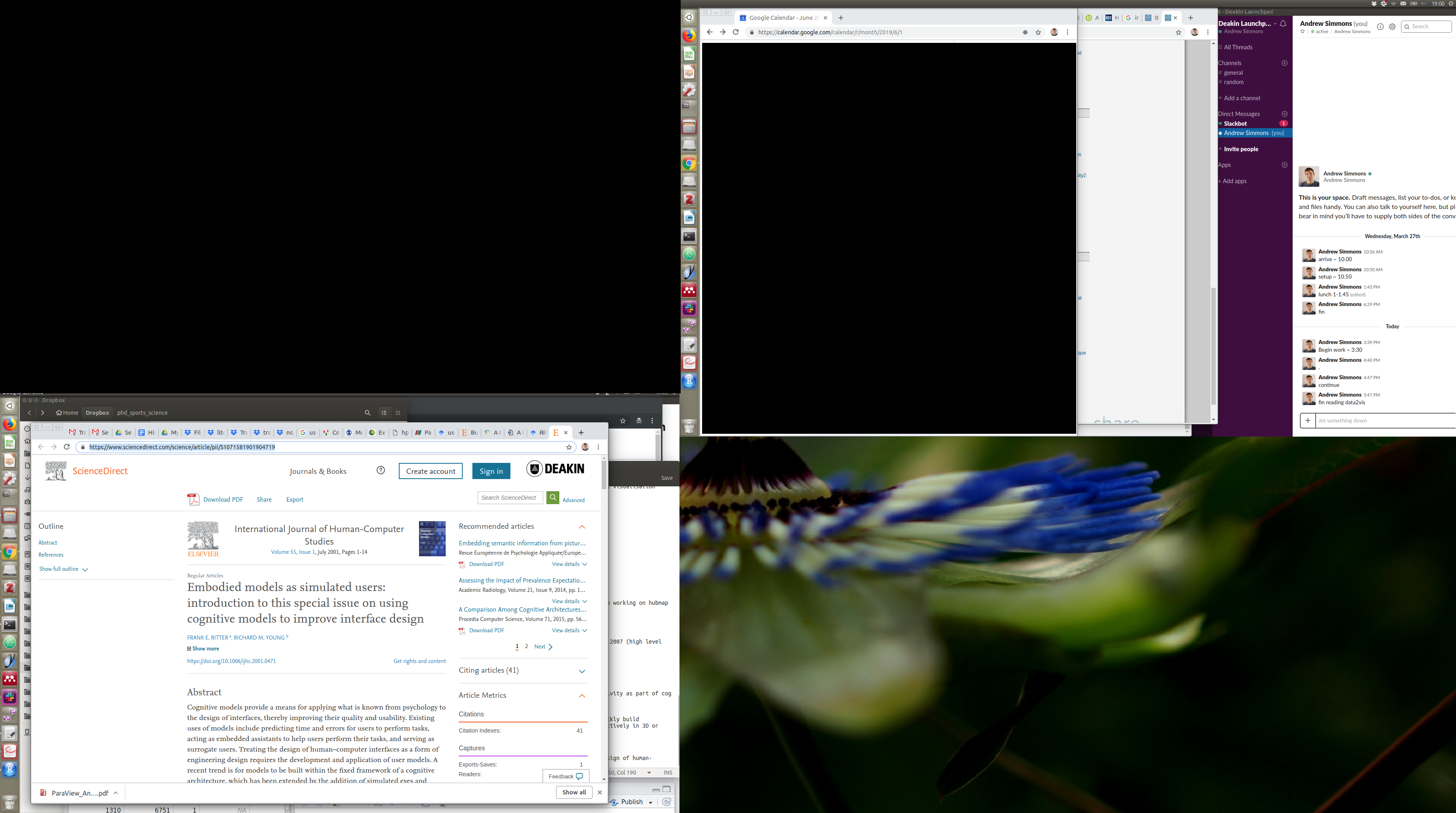Open Slack settings gear icon
1456x813 pixels.
1392,27
